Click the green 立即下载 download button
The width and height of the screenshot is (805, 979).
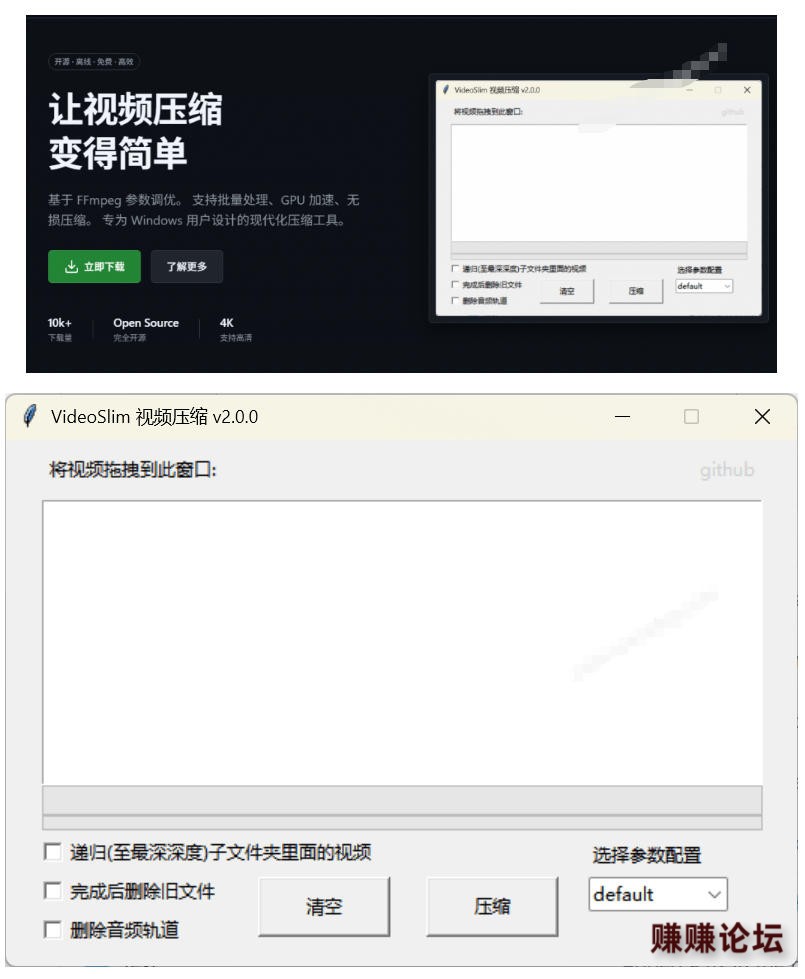click(x=94, y=267)
